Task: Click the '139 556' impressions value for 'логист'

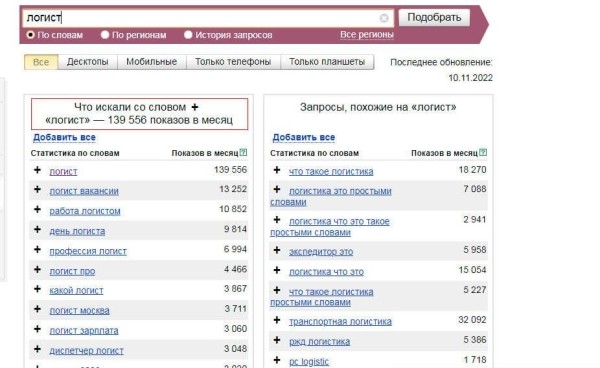Action: pyautogui.click(x=230, y=169)
